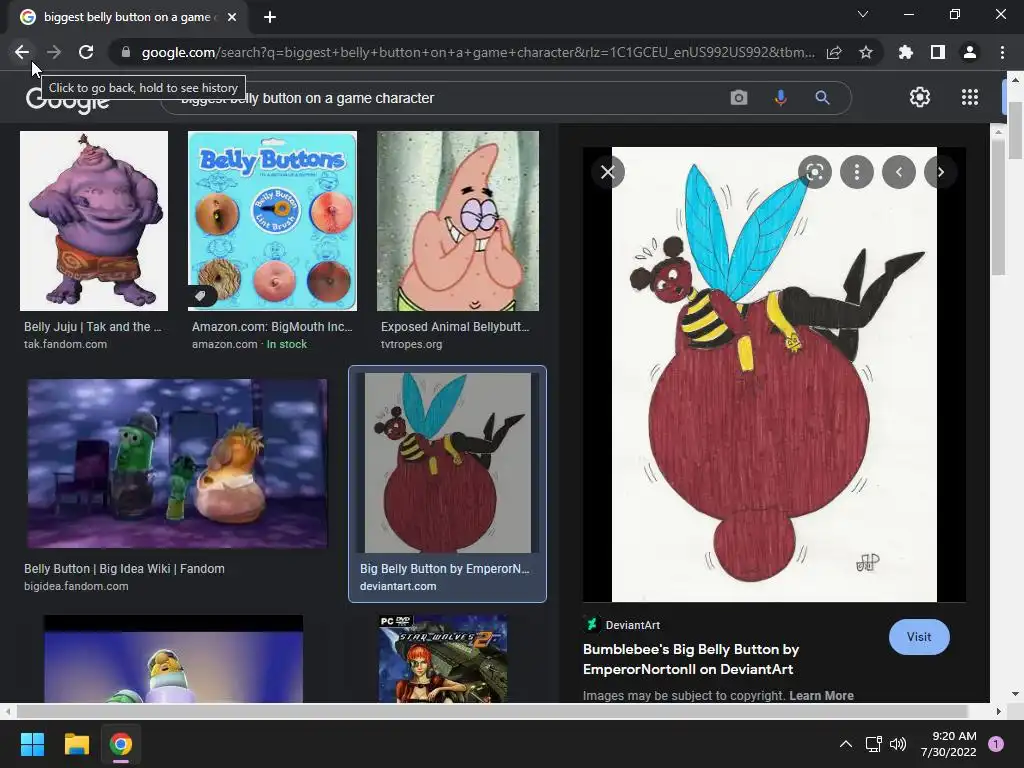Share this page icon in address bar

(834, 52)
